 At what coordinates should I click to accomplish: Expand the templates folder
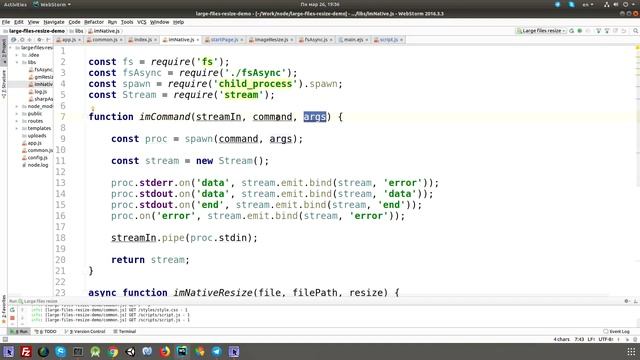17,129
